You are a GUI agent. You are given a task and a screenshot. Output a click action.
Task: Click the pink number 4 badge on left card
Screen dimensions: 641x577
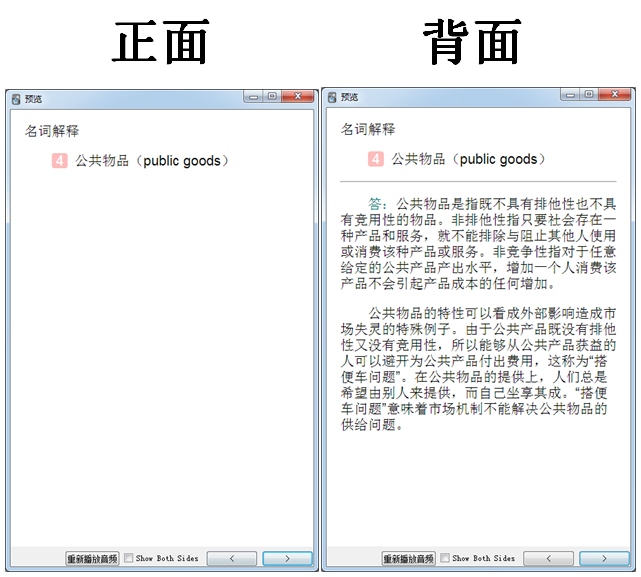(60, 161)
